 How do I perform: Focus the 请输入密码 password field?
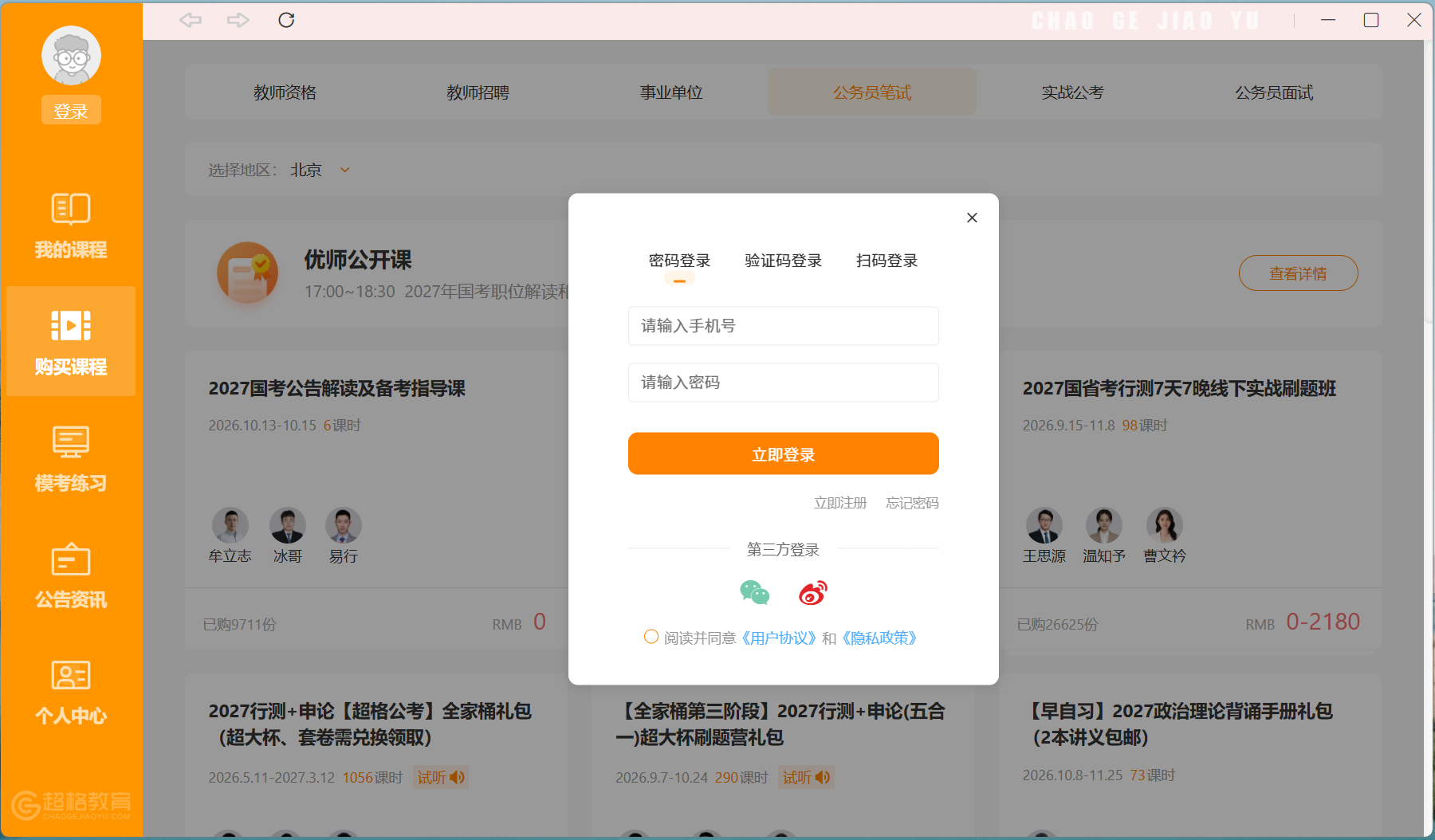coord(784,383)
